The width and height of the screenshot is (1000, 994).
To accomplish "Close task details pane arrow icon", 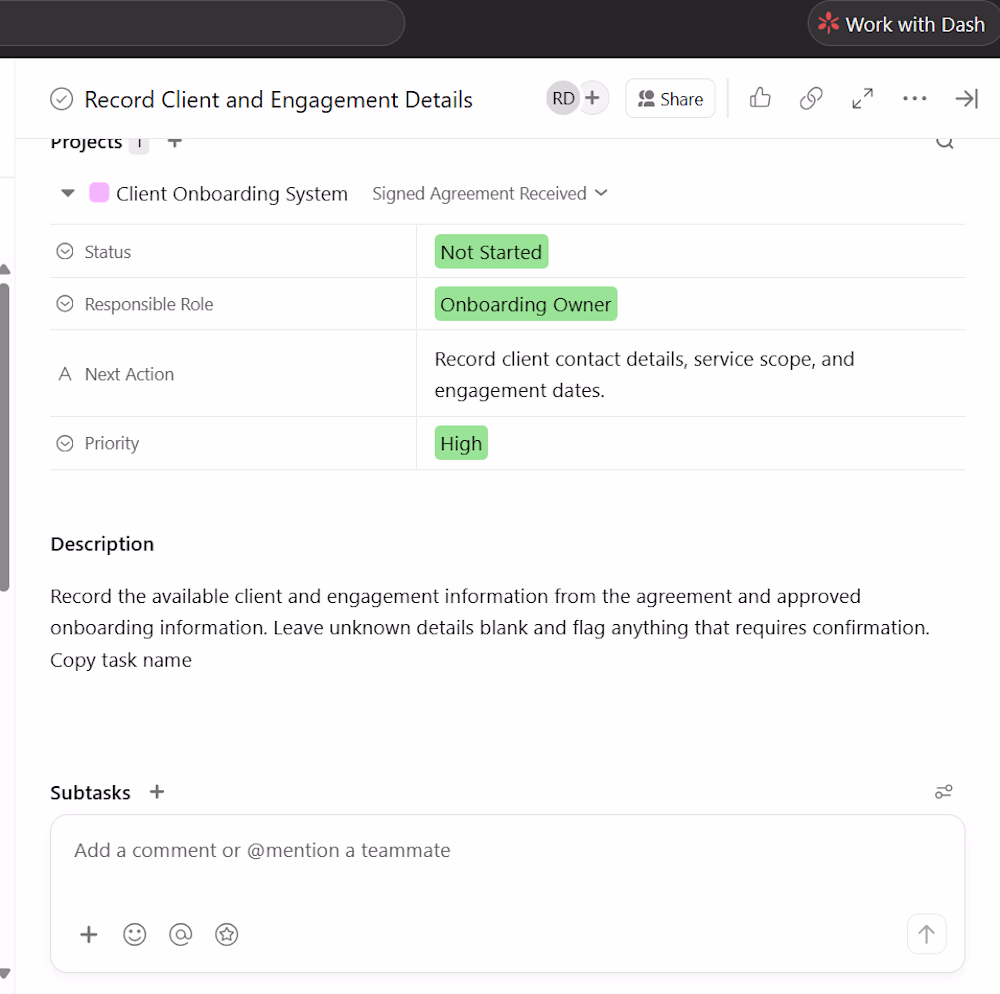I will pyautogui.click(x=966, y=98).
